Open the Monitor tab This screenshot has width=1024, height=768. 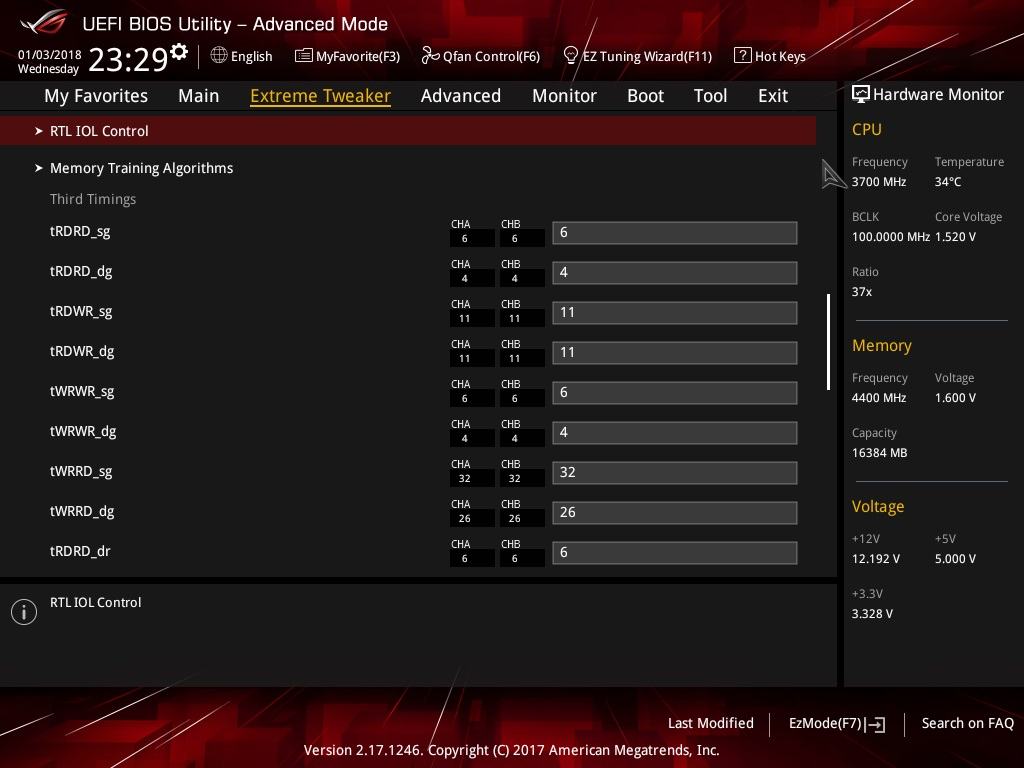564,96
